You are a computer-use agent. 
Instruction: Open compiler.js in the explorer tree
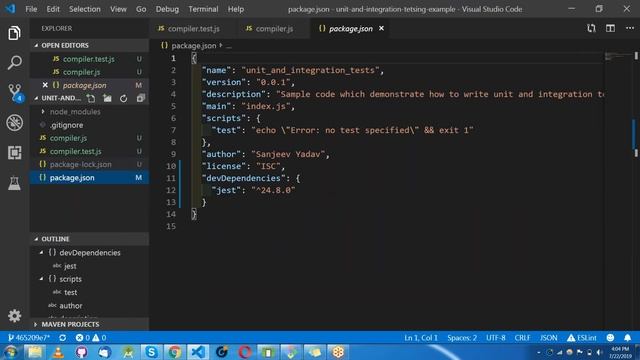tap(89, 138)
